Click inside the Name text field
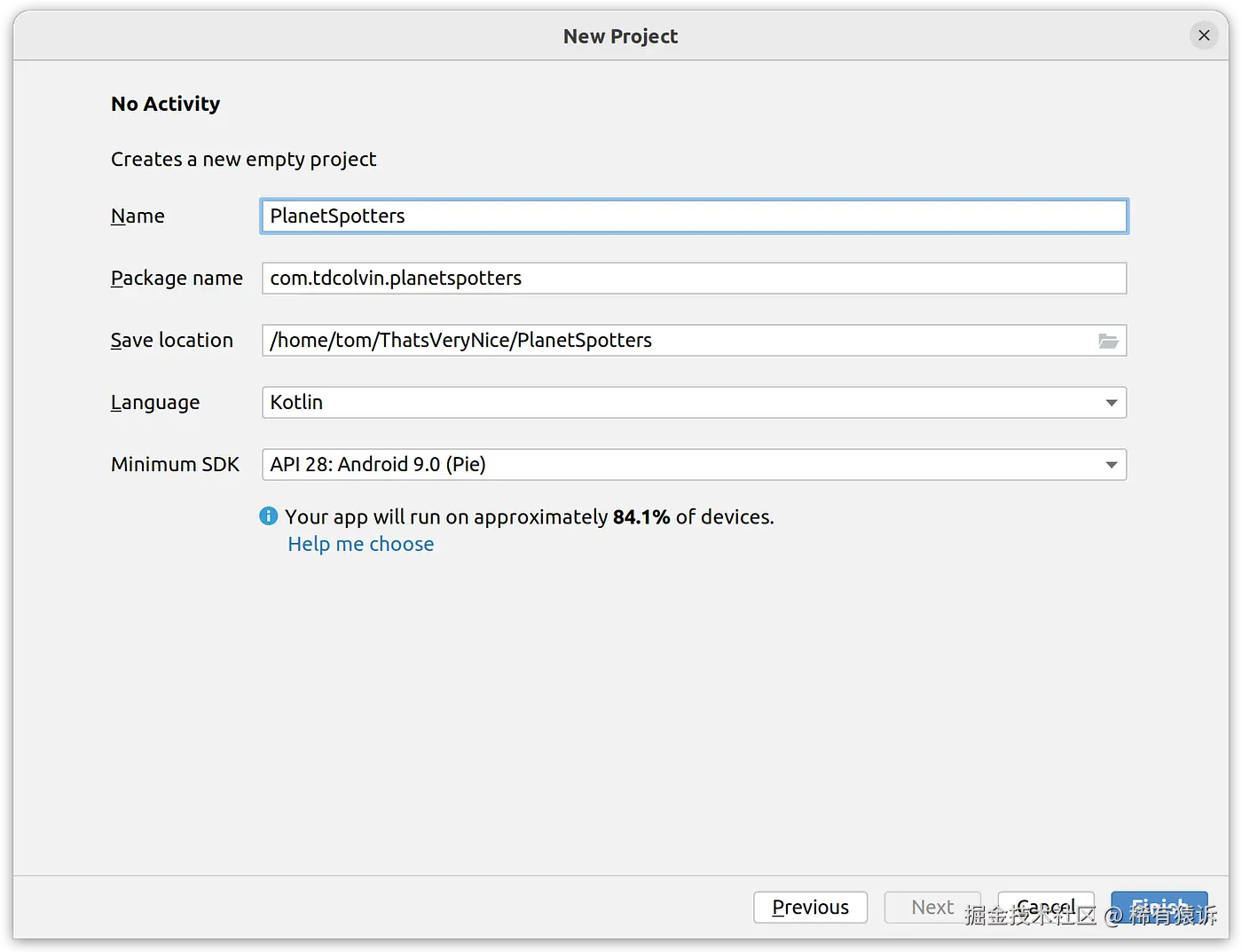Viewport: 1242px width, 952px height. [621, 216]
